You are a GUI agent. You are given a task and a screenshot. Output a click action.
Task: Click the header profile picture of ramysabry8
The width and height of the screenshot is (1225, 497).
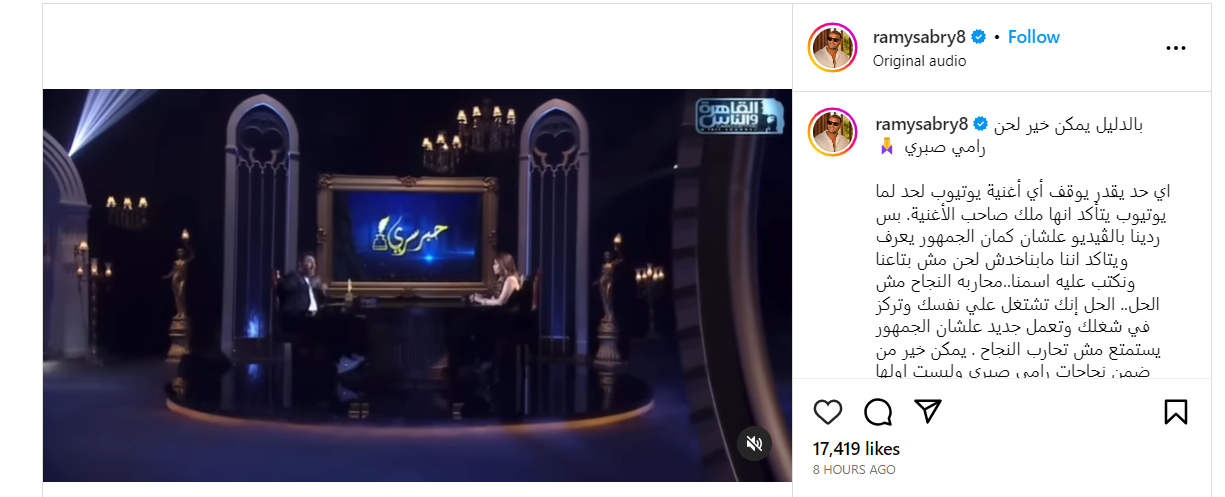[833, 47]
